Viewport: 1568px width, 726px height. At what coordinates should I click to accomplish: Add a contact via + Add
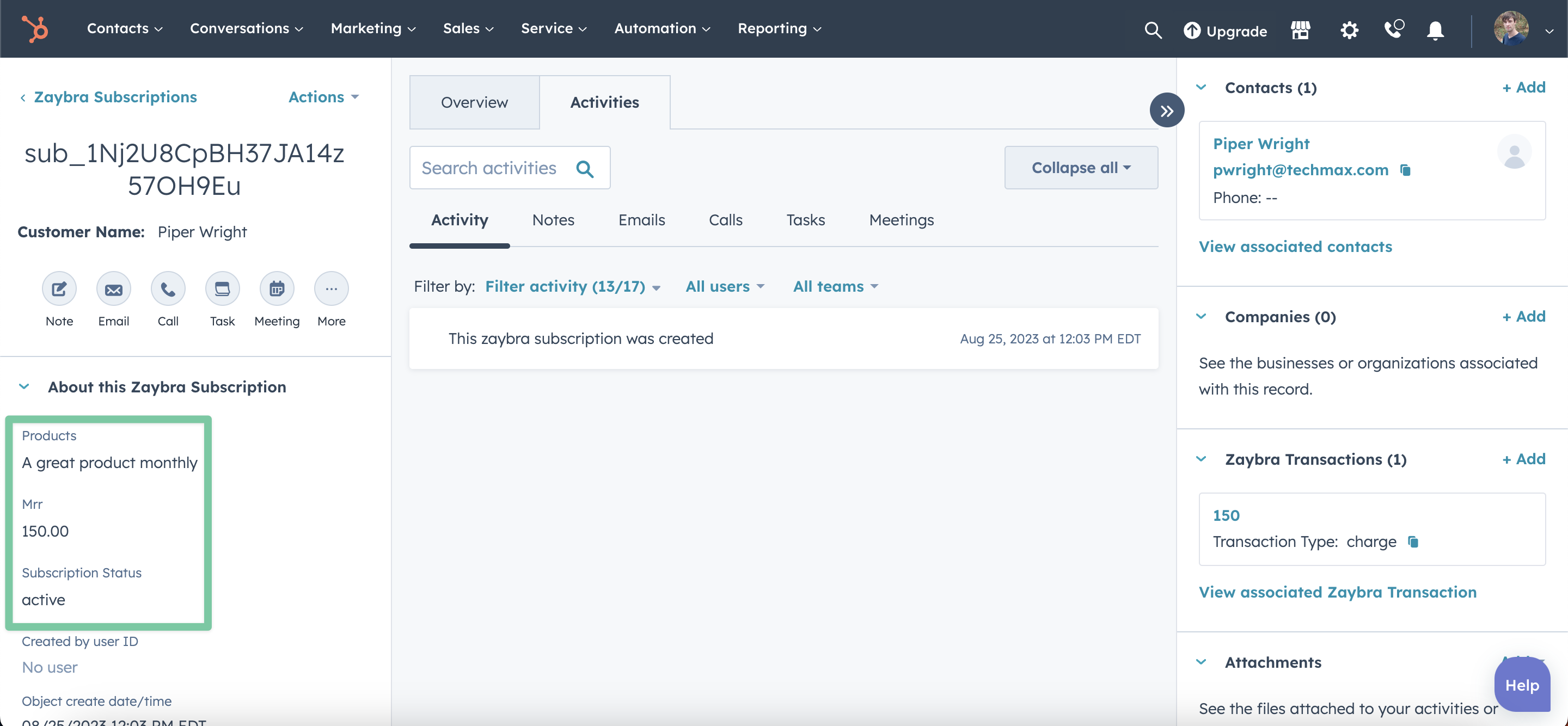[x=1523, y=88]
